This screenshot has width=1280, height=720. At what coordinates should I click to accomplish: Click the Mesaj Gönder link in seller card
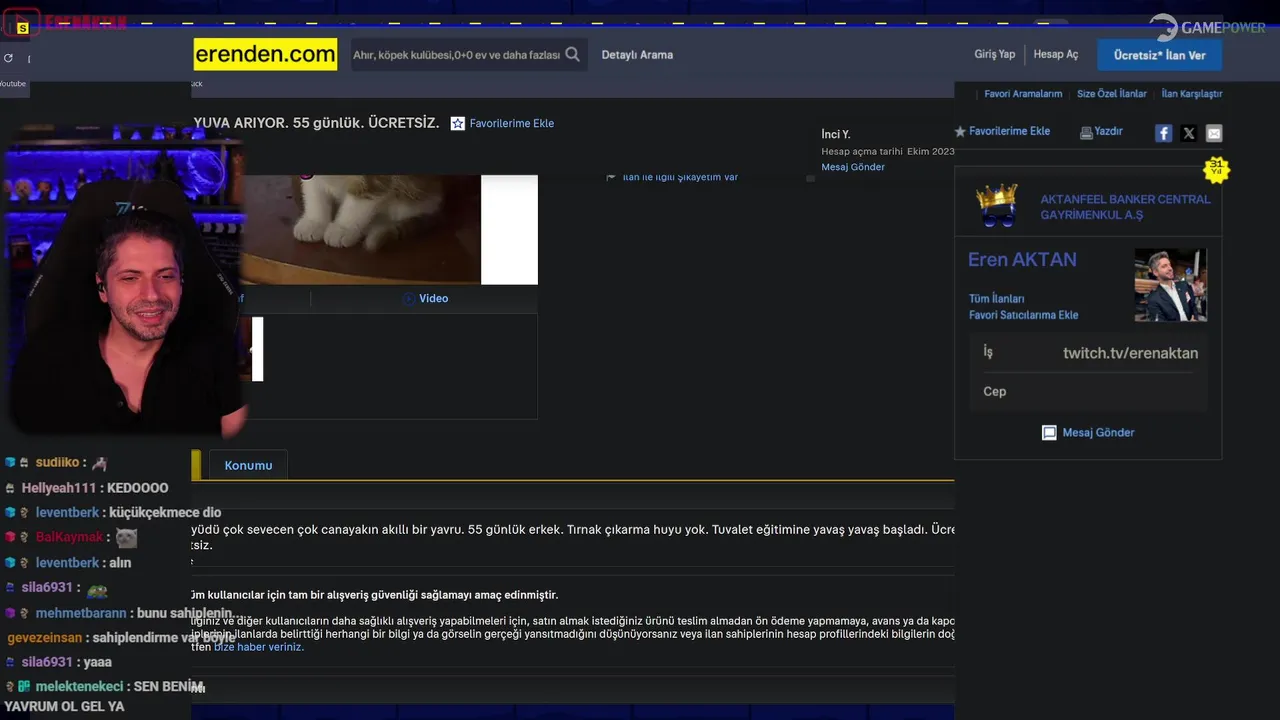click(x=1098, y=433)
